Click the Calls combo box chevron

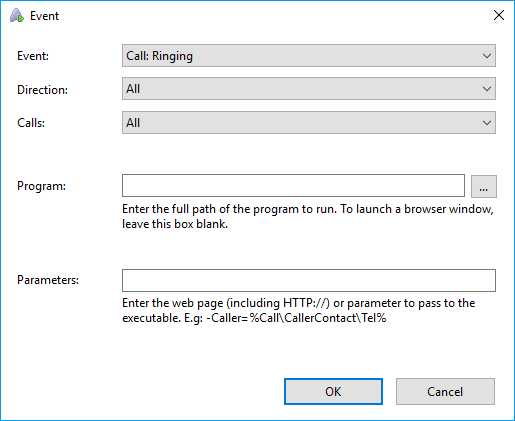point(487,123)
